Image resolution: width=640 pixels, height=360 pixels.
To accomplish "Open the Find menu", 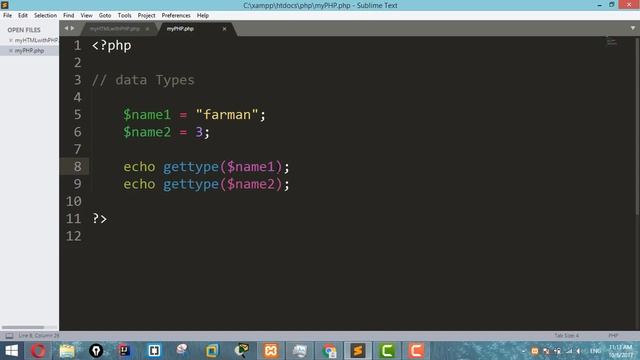I will tap(69, 15).
